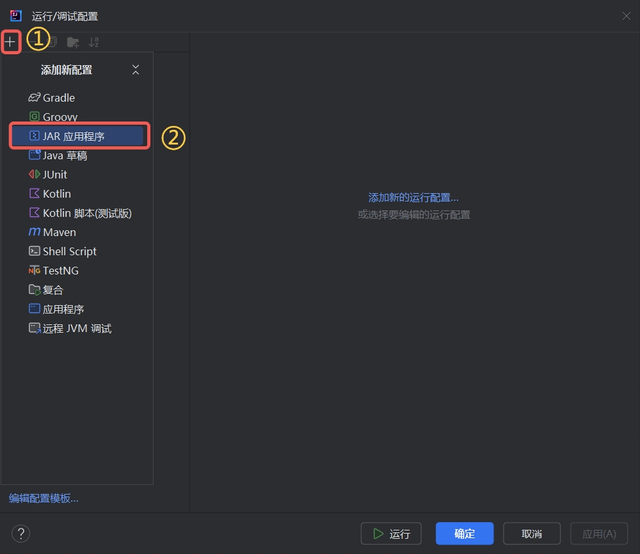Choose JAR 应用程序 from the list
This screenshot has height=554, width=640.
pyautogui.click(x=78, y=136)
